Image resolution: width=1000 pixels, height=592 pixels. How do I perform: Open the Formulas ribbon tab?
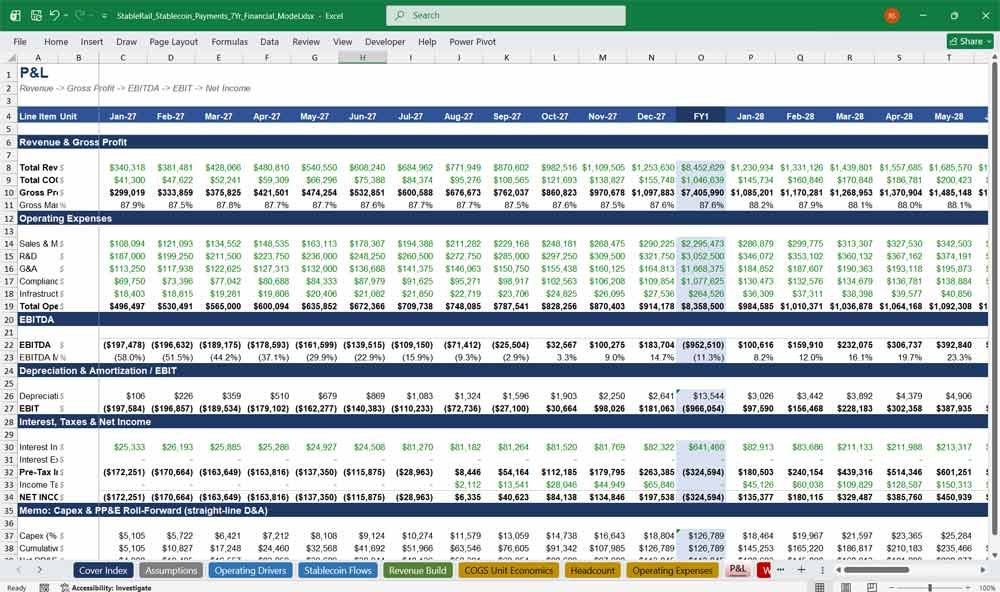[230, 41]
